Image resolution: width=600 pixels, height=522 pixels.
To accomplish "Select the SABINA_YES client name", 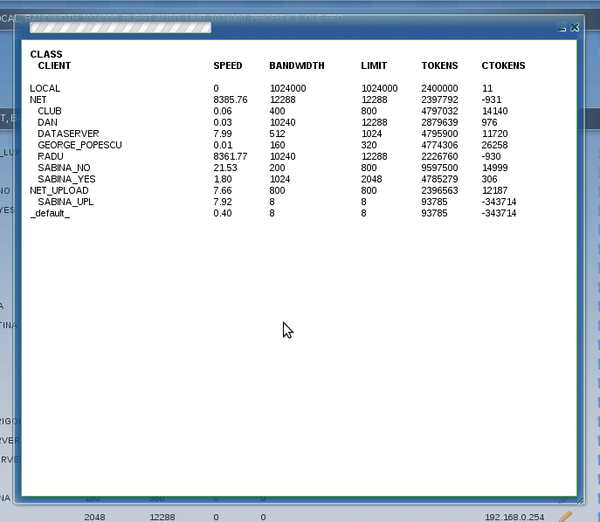I will [67, 179].
